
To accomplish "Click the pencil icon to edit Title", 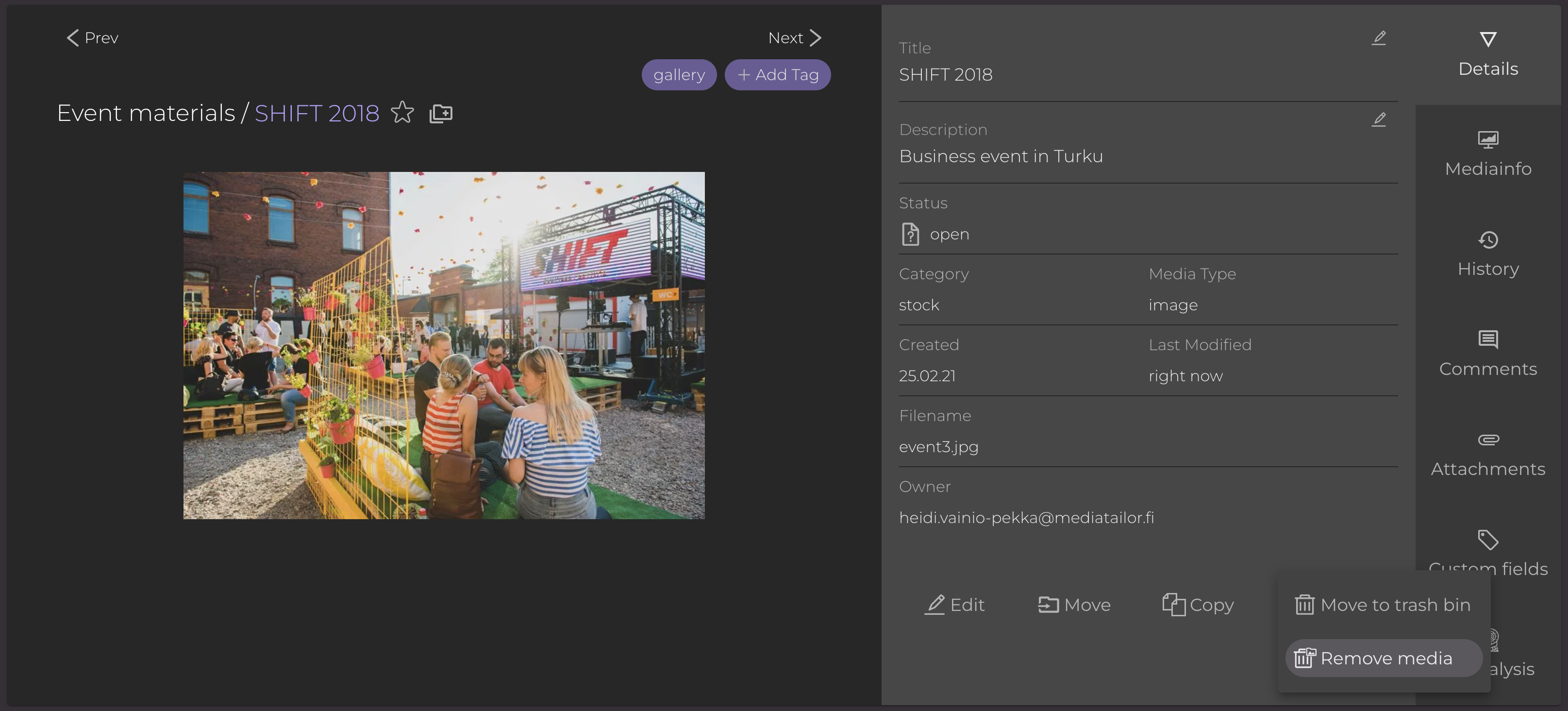I will pos(1379,38).
